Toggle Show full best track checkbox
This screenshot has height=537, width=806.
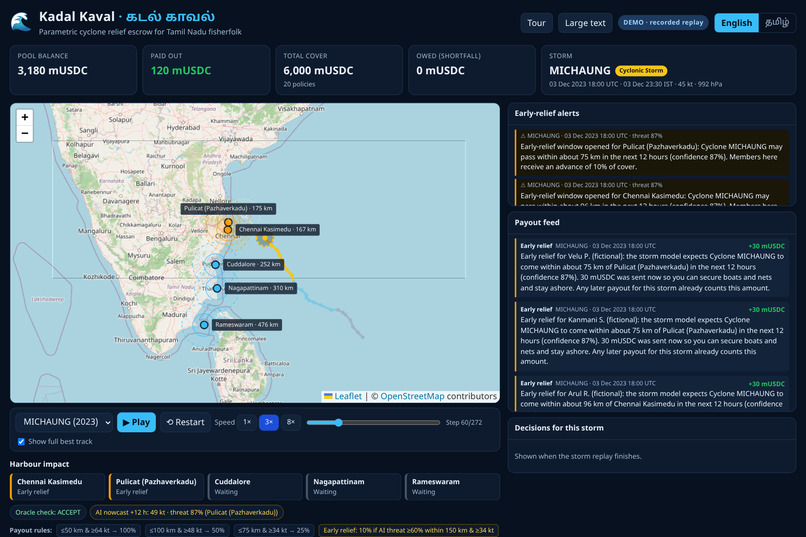point(21,441)
